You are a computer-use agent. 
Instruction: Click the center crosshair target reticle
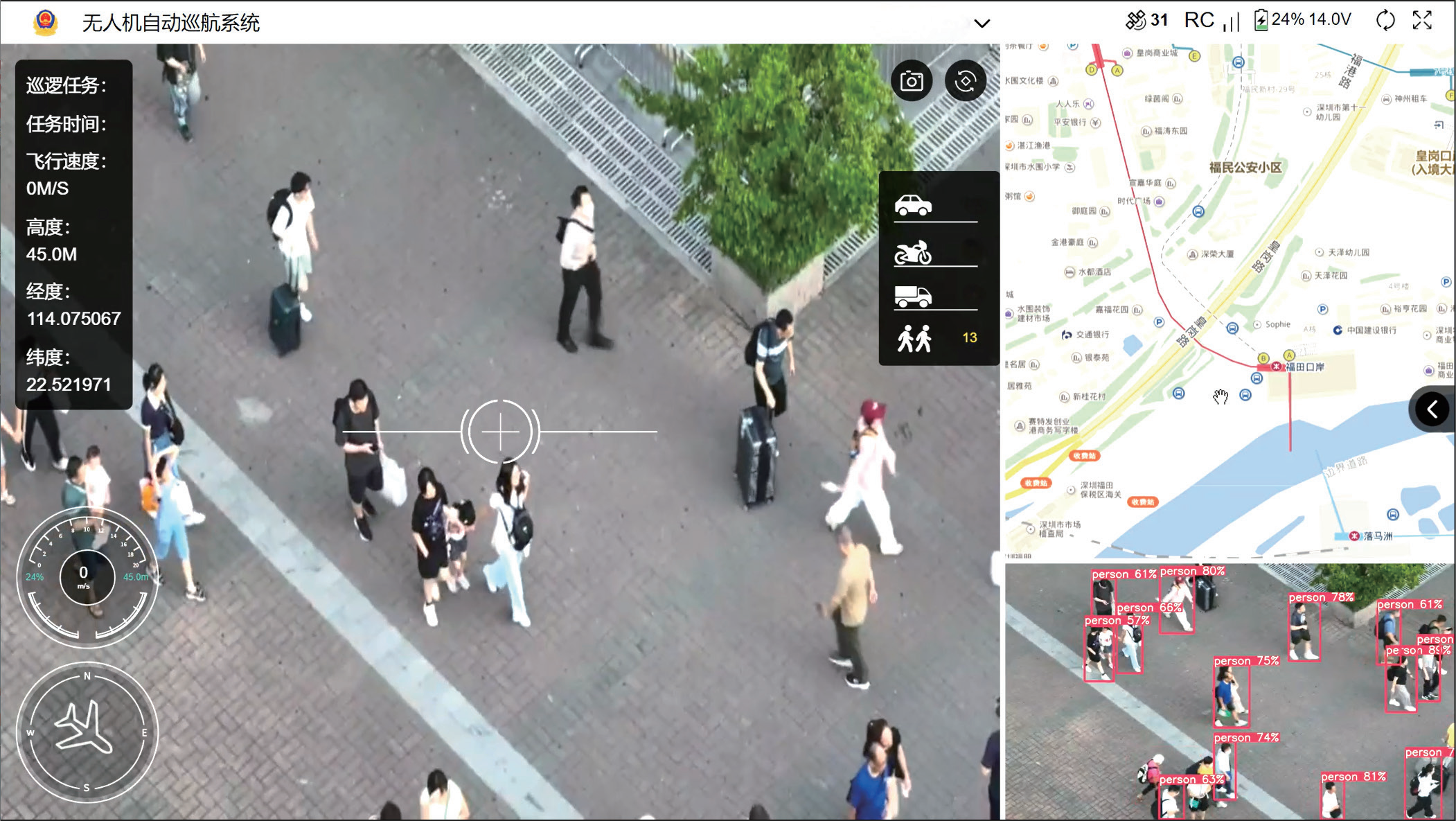500,432
